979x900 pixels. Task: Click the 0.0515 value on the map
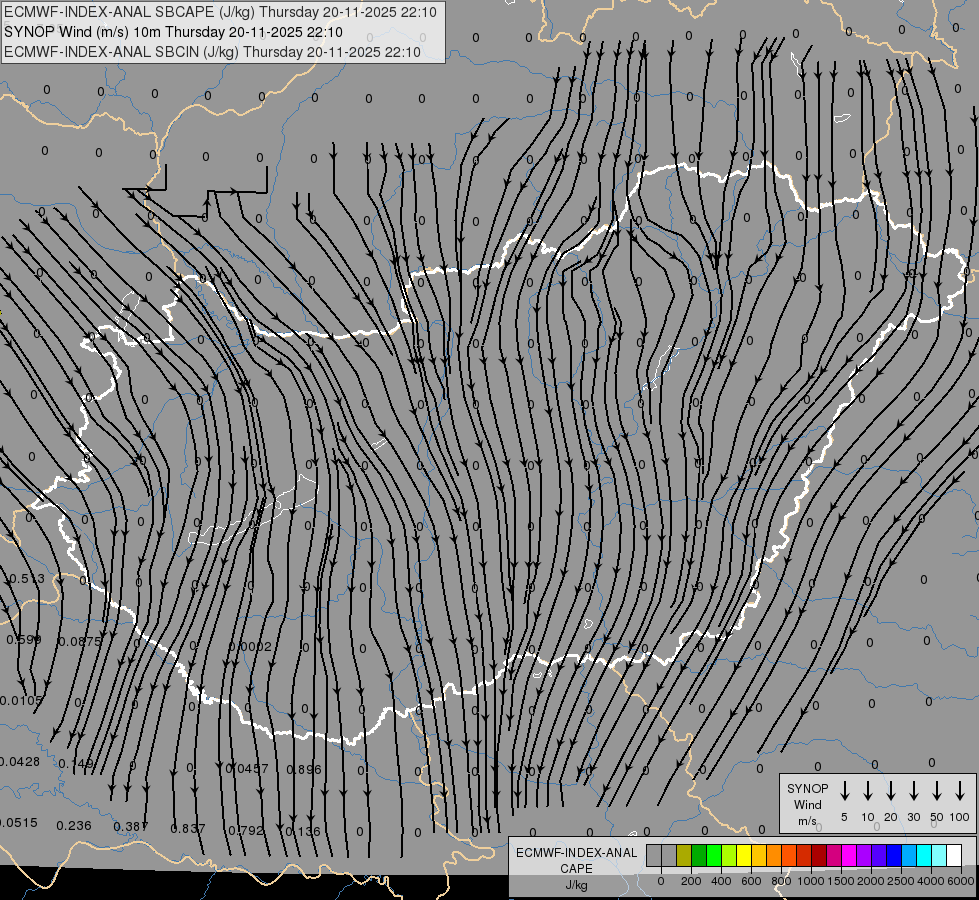[x=19, y=823]
